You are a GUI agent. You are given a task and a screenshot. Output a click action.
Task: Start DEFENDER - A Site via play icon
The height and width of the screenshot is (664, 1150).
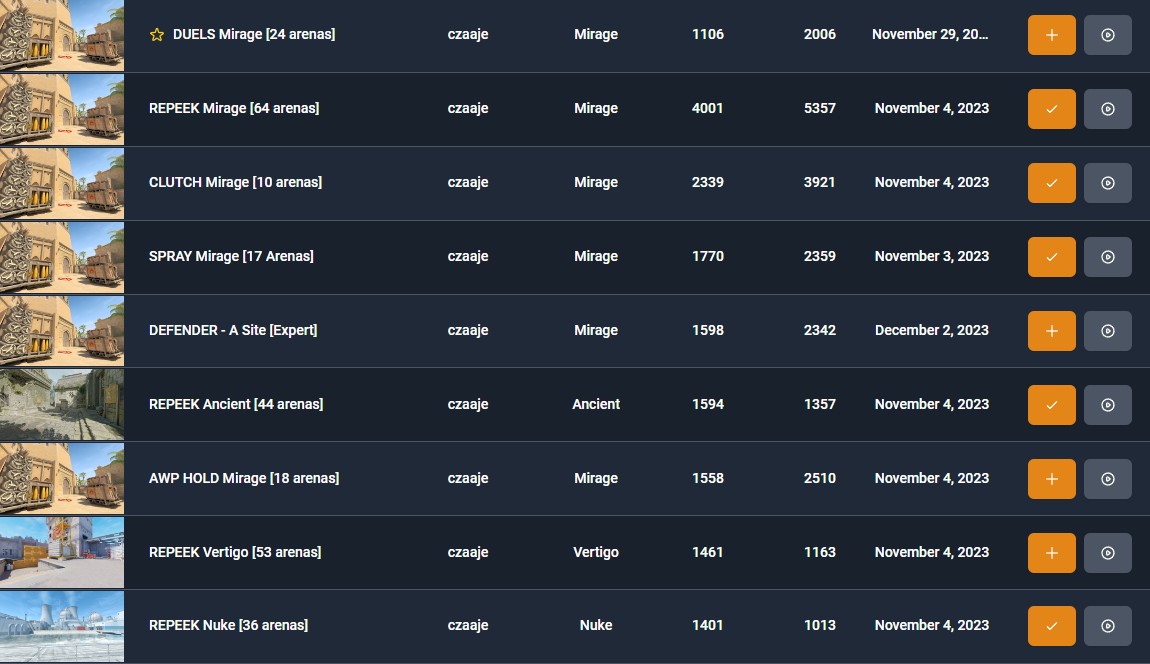1107,331
